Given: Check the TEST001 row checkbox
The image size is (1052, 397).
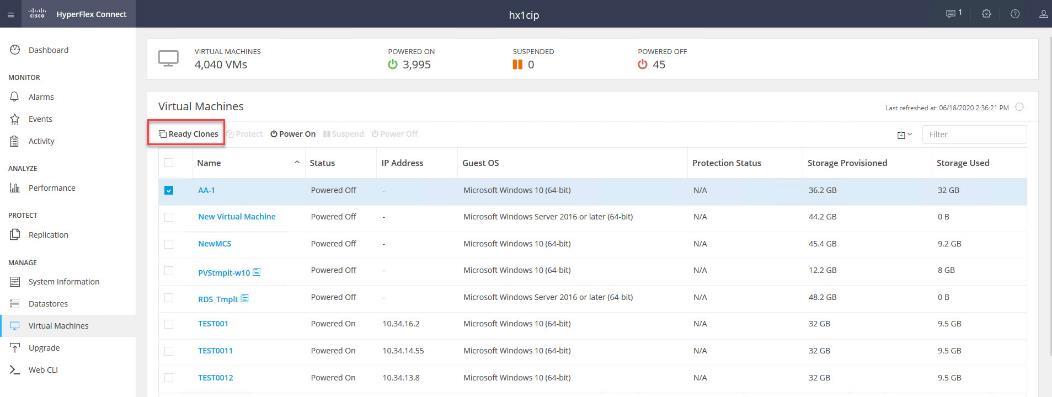Looking at the screenshot, I should pos(168,325).
